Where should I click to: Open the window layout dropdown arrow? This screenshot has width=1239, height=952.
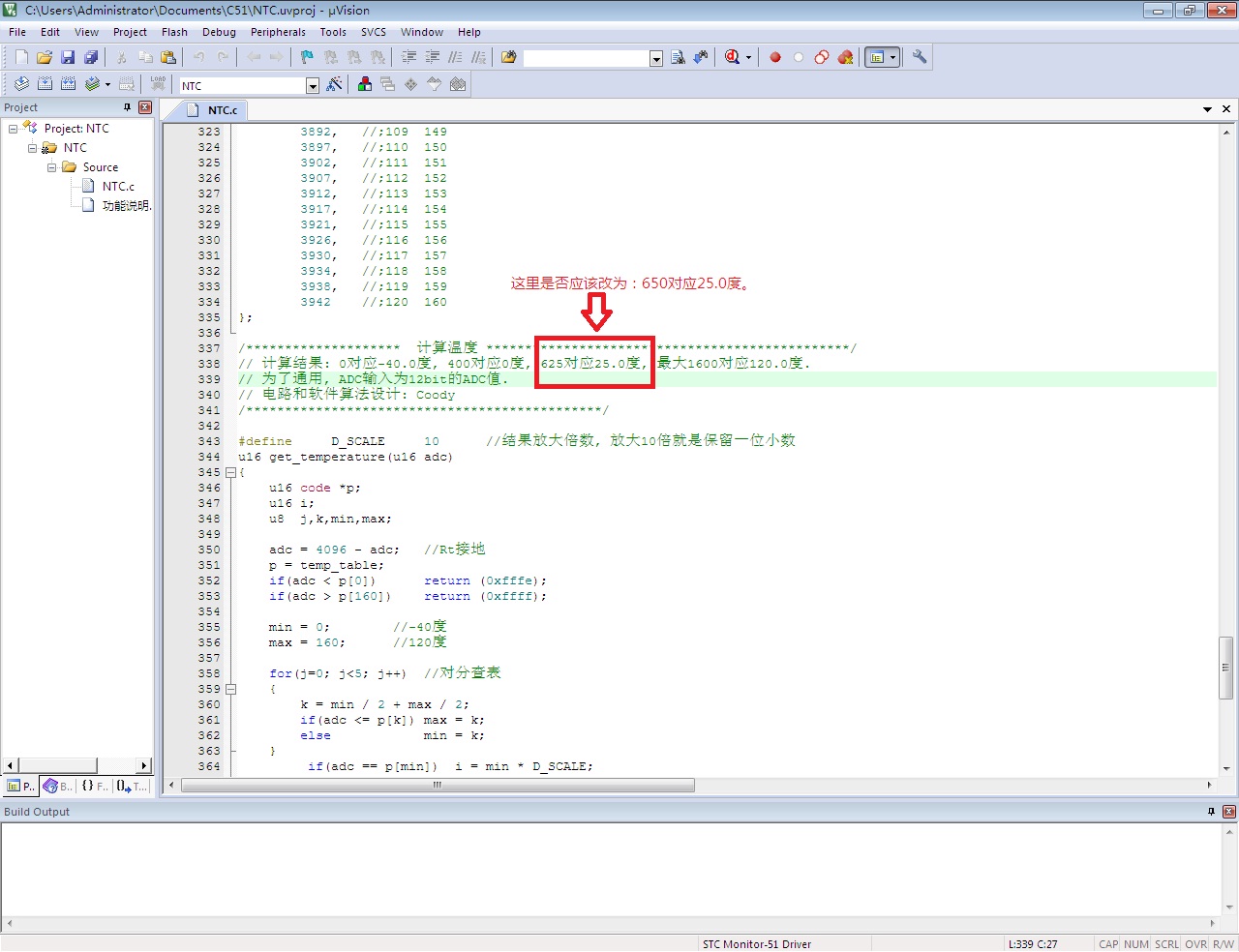point(892,58)
